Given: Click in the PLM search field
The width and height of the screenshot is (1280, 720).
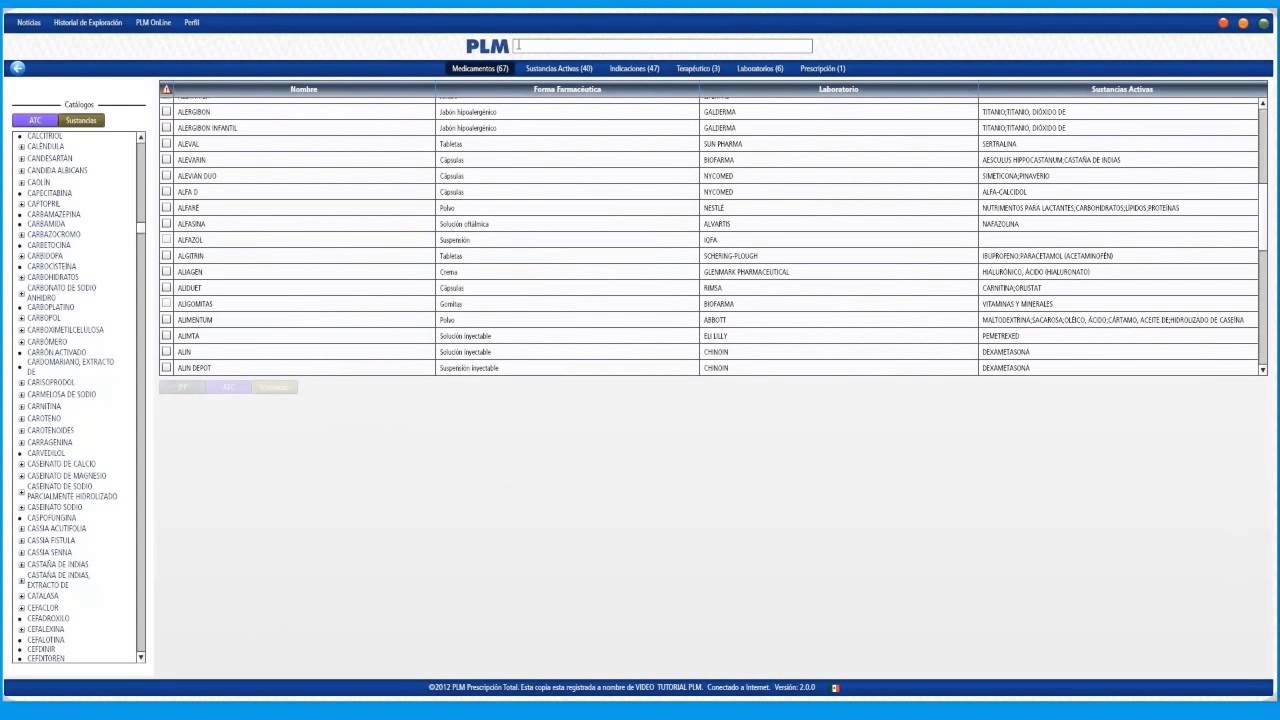Looking at the screenshot, I should [662, 46].
